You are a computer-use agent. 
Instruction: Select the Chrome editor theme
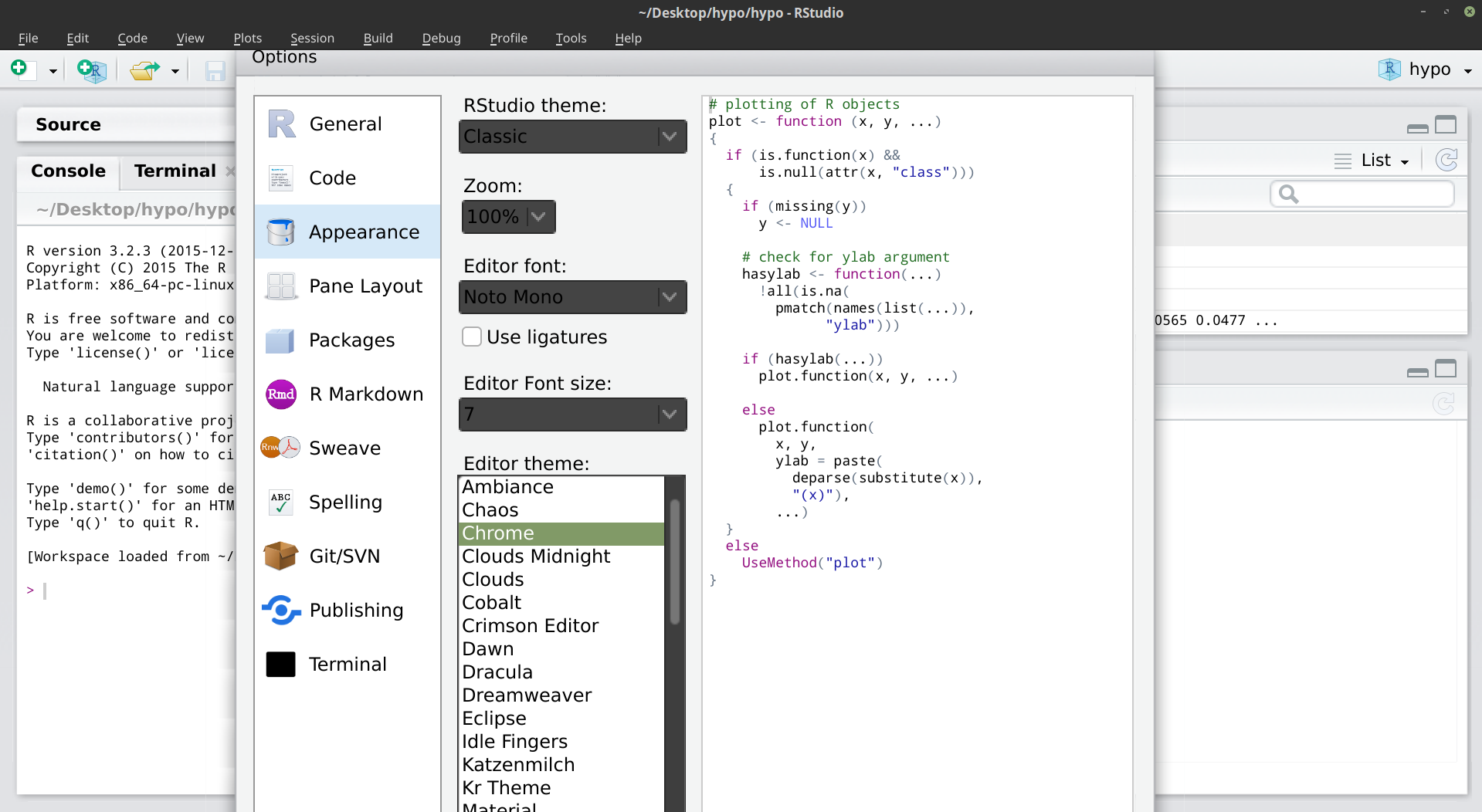561,533
